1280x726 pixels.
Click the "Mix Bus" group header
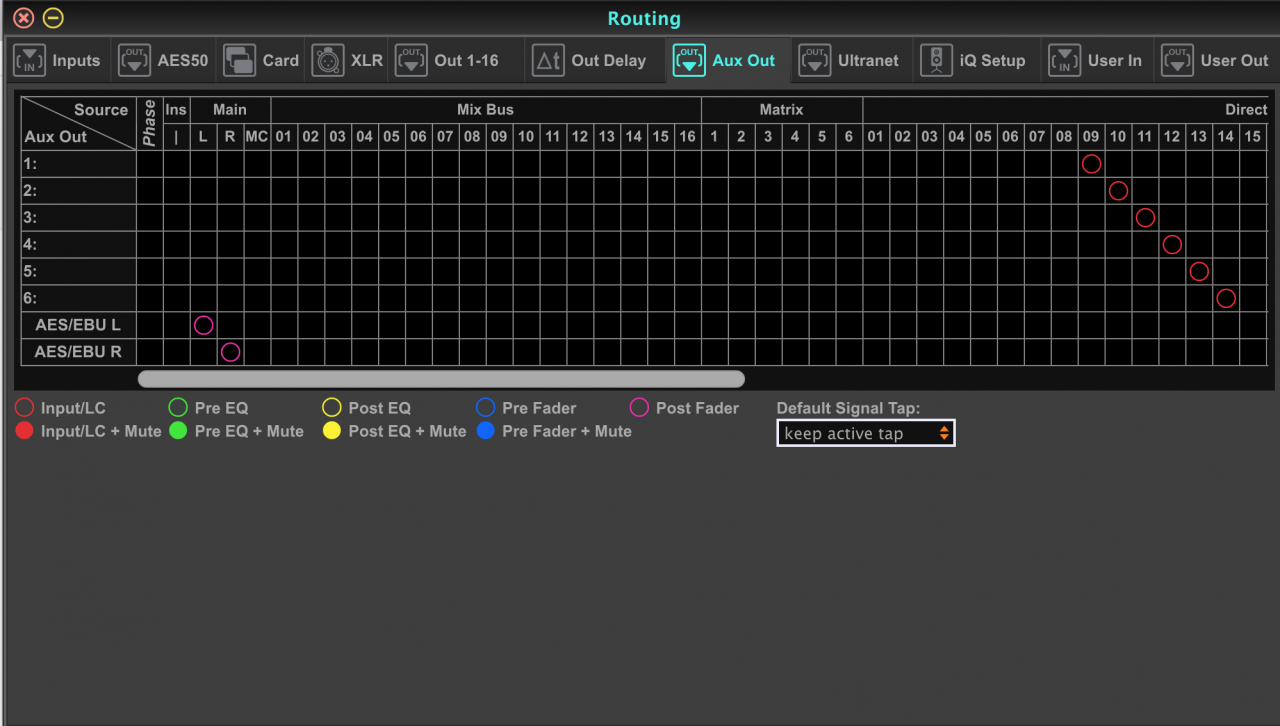click(486, 110)
